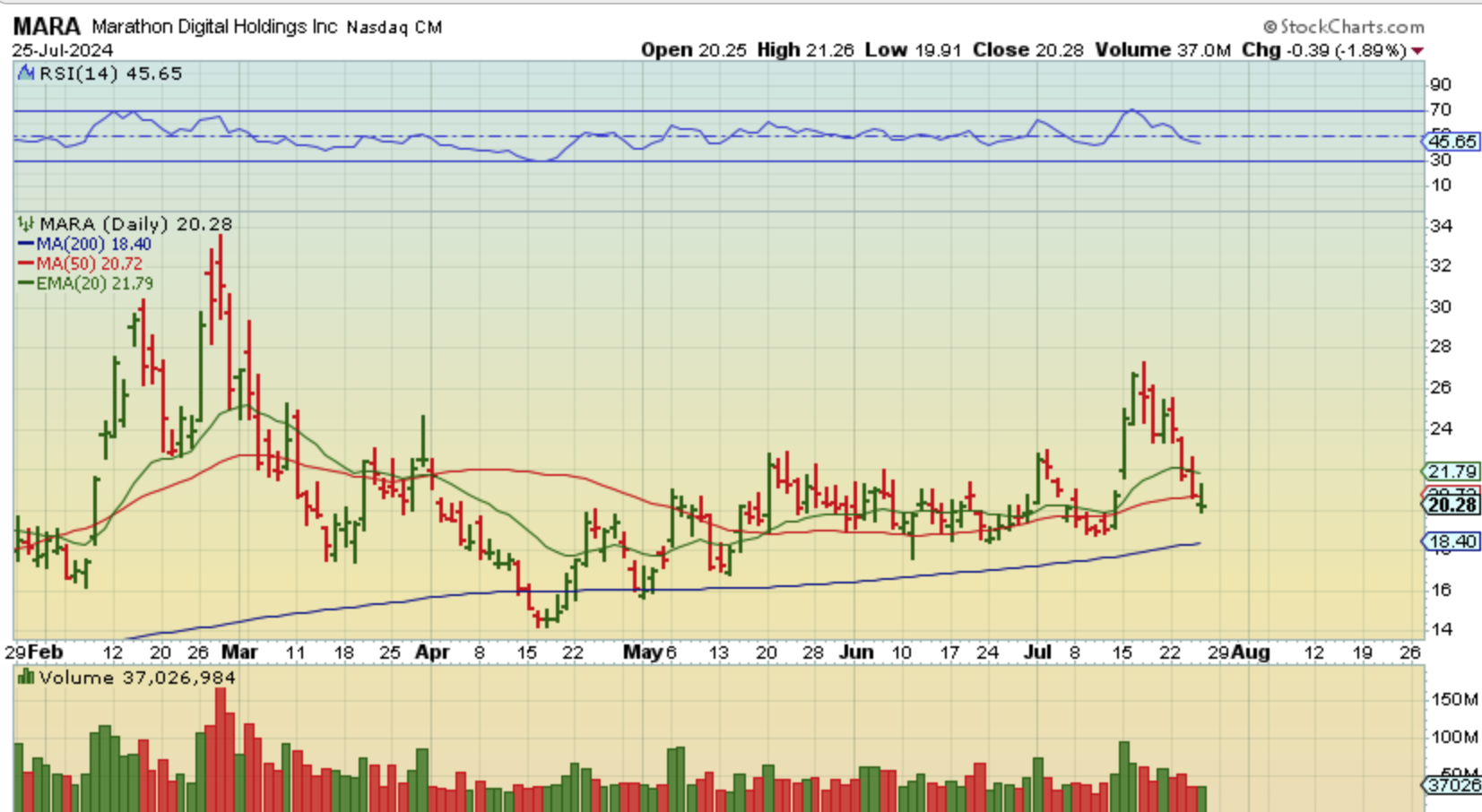The height and width of the screenshot is (812, 1482).
Task: Click the 90 label on the RSI scale
Action: 1441,84
